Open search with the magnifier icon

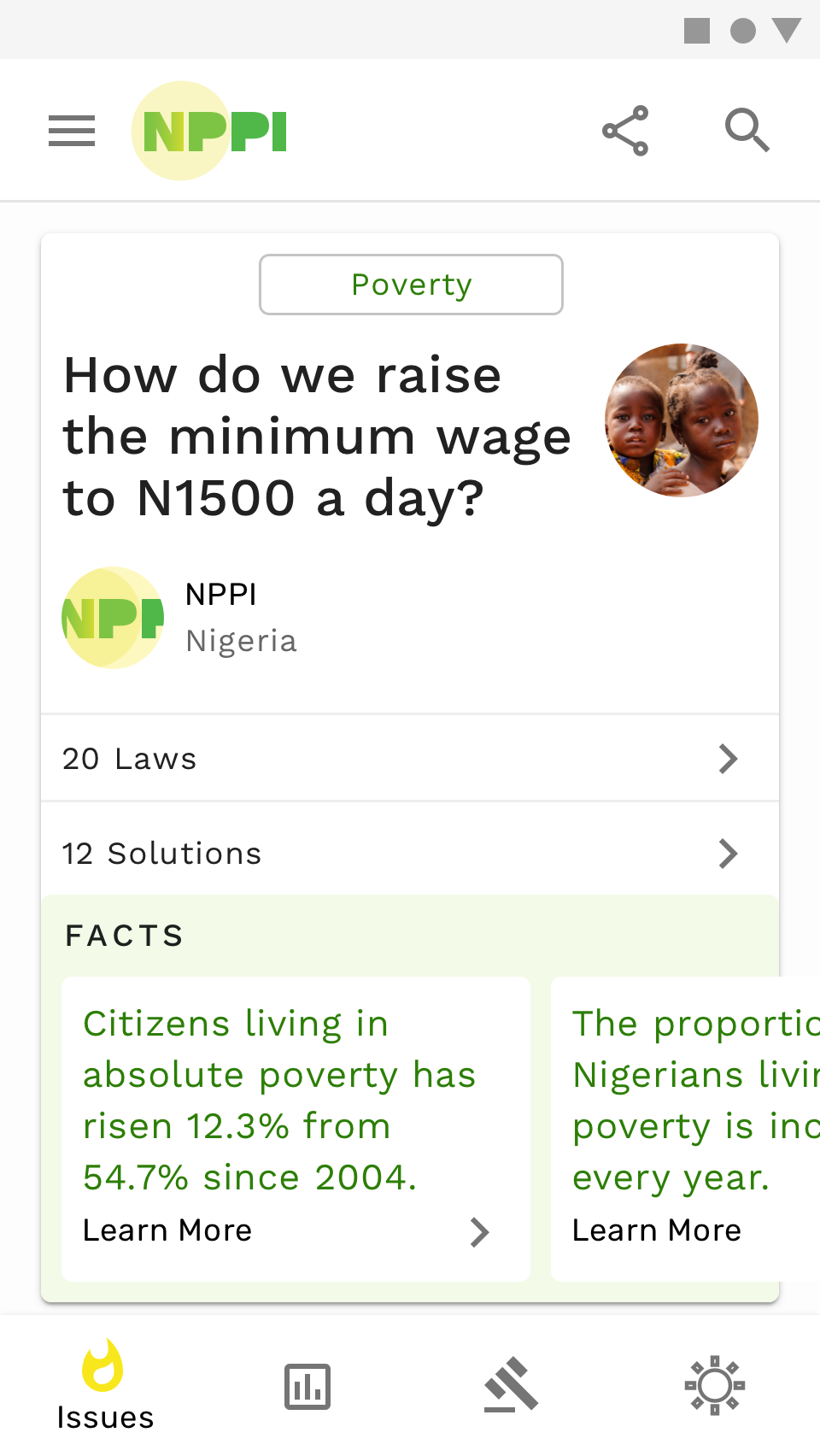(747, 131)
